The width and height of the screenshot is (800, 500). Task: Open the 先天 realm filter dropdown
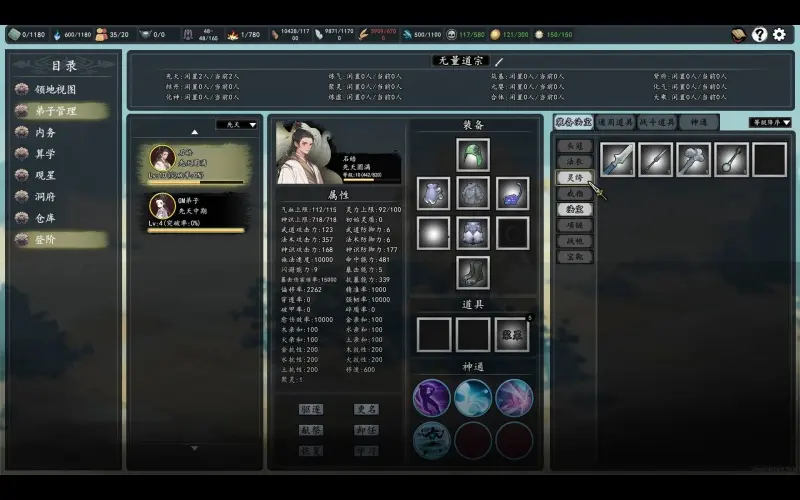click(x=237, y=125)
